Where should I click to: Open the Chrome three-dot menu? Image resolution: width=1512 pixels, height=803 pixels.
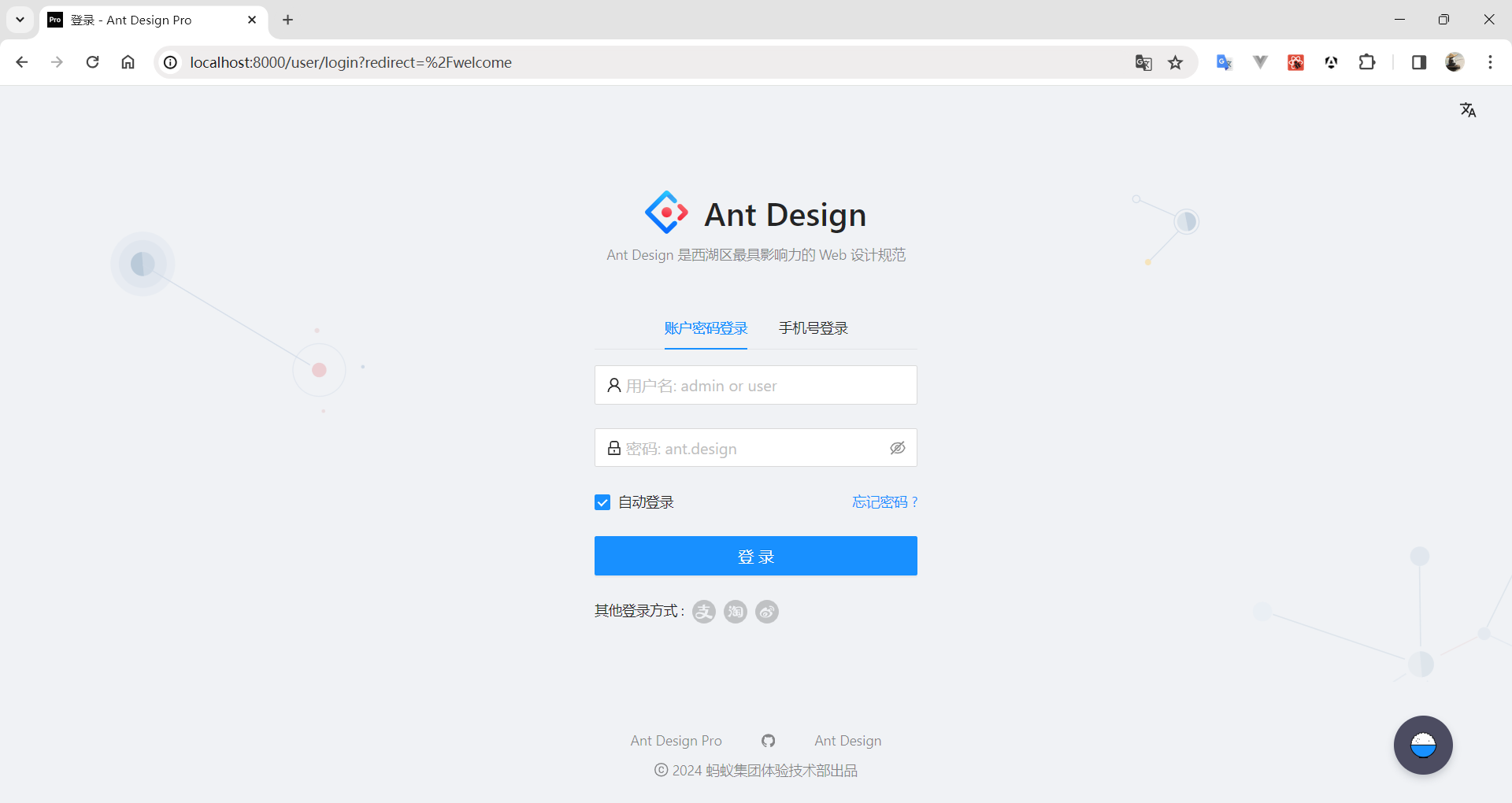pyautogui.click(x=1490, y=62)
